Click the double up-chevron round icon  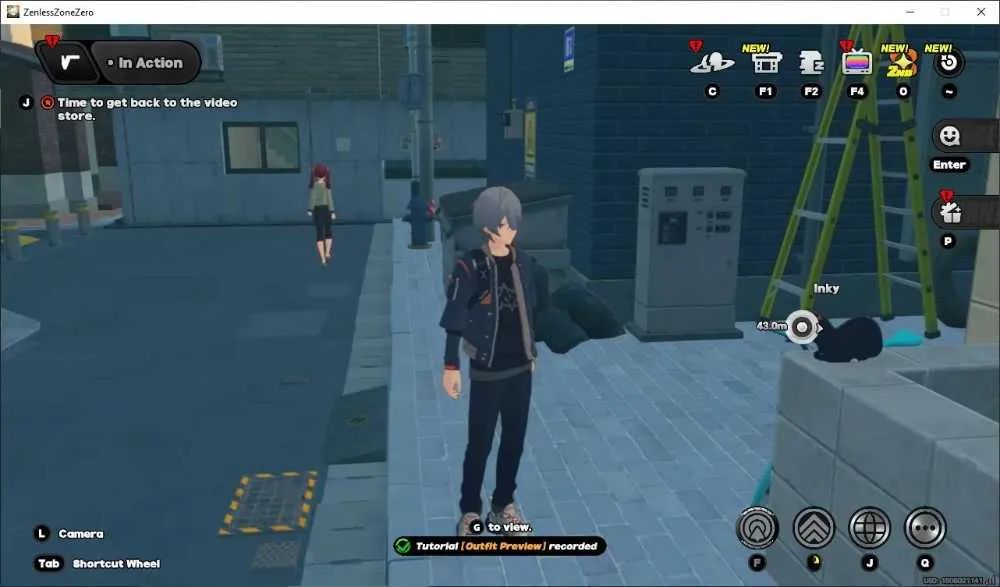click(x=813, y=528)
